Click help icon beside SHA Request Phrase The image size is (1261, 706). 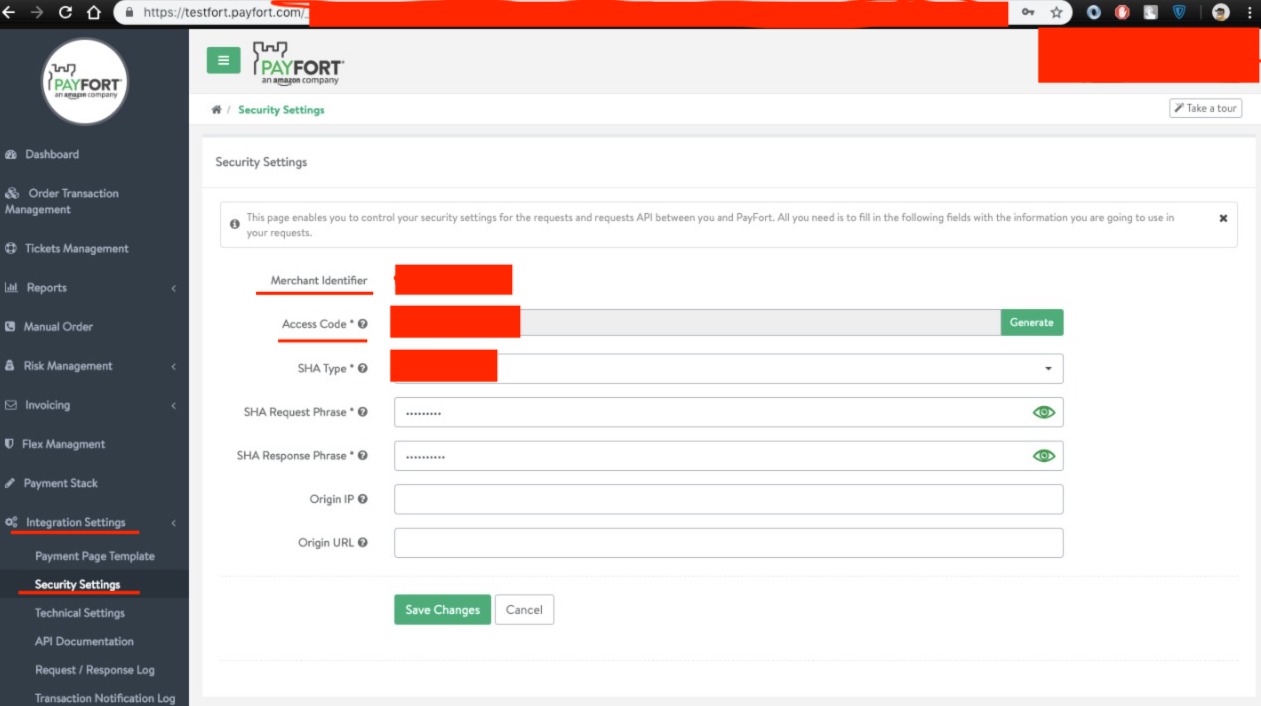point(363,412)
